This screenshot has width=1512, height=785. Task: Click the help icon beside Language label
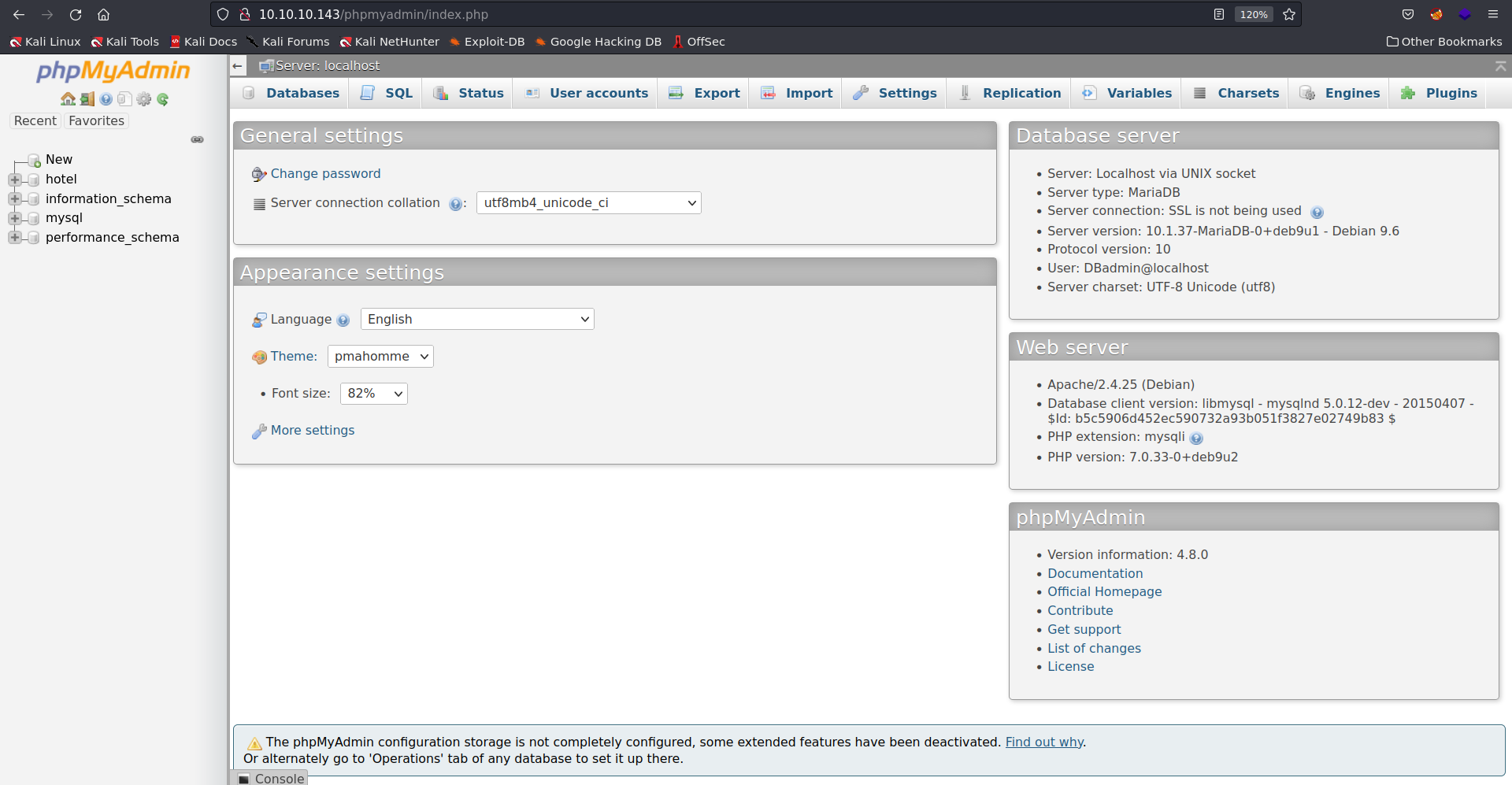coord(343,320)
